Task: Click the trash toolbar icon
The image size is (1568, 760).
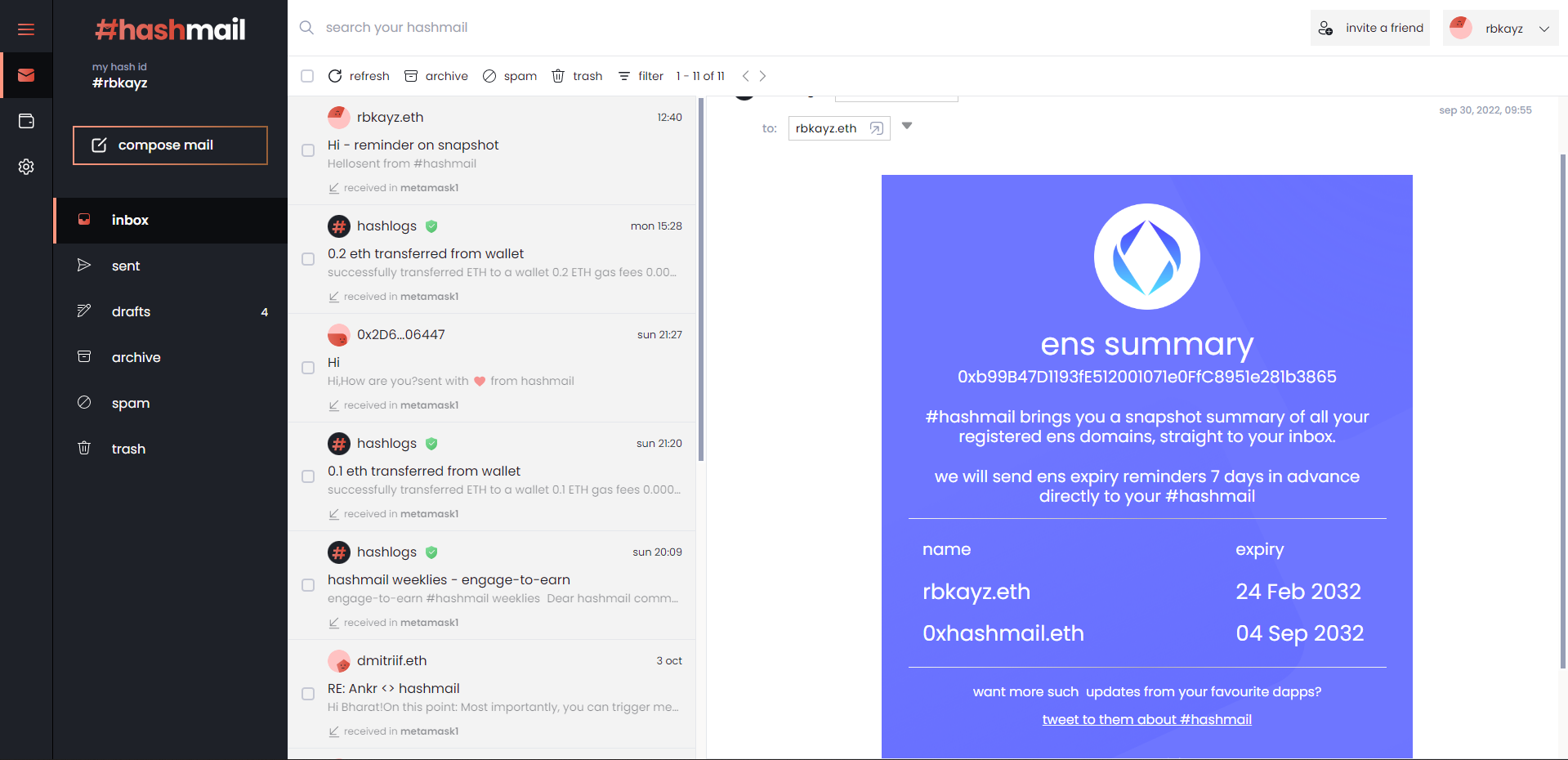Action: click(558, 76)
